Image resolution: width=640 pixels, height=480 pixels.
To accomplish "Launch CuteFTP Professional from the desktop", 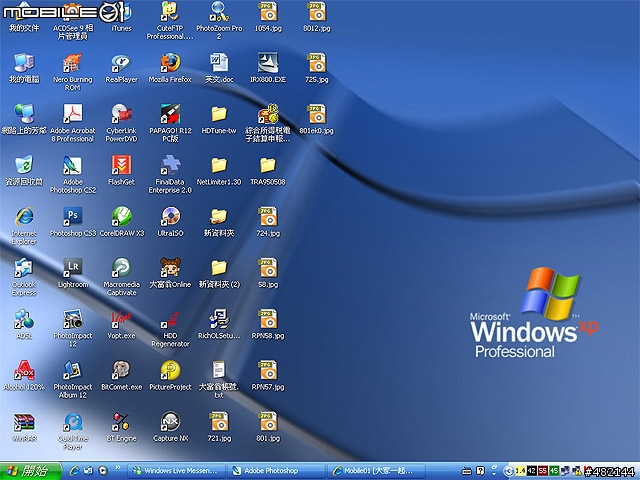I will (170, 20).
